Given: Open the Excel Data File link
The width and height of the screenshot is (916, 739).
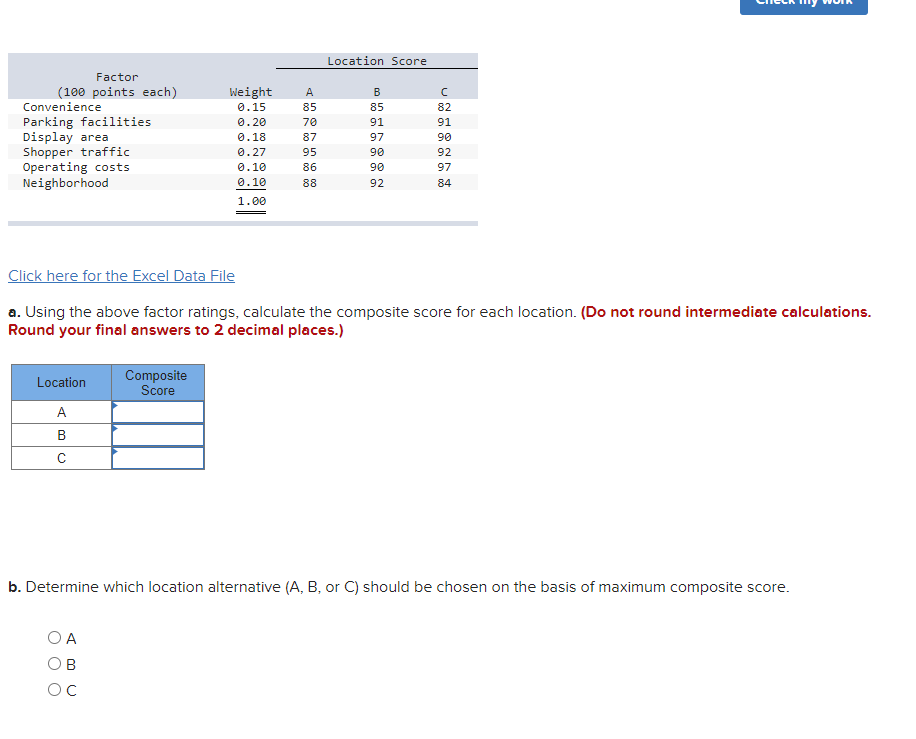Looking at the screenshot, I should click(121, 276).
